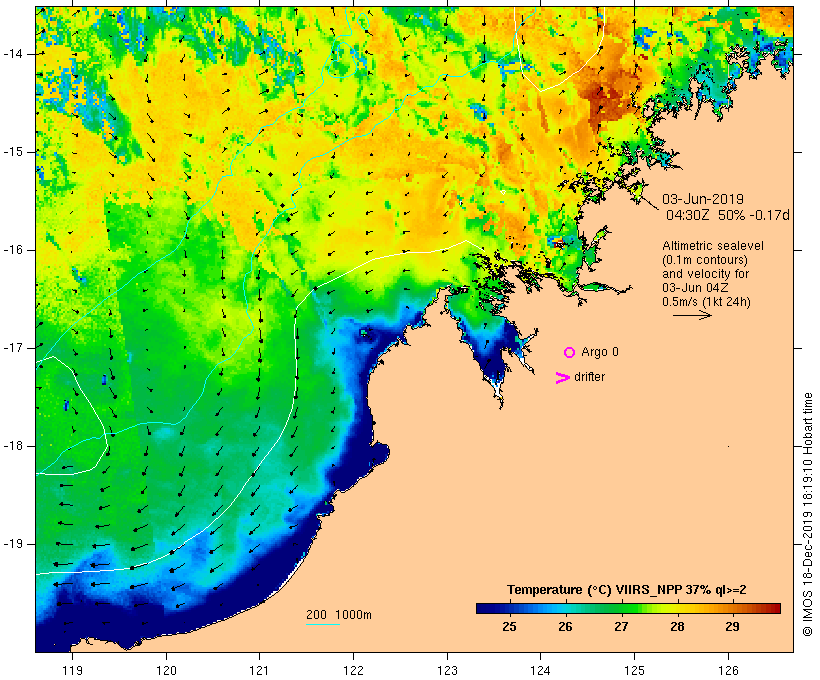
Task: Click the longitude label 126
Action: pyautogui.click(x=728, y=671)
